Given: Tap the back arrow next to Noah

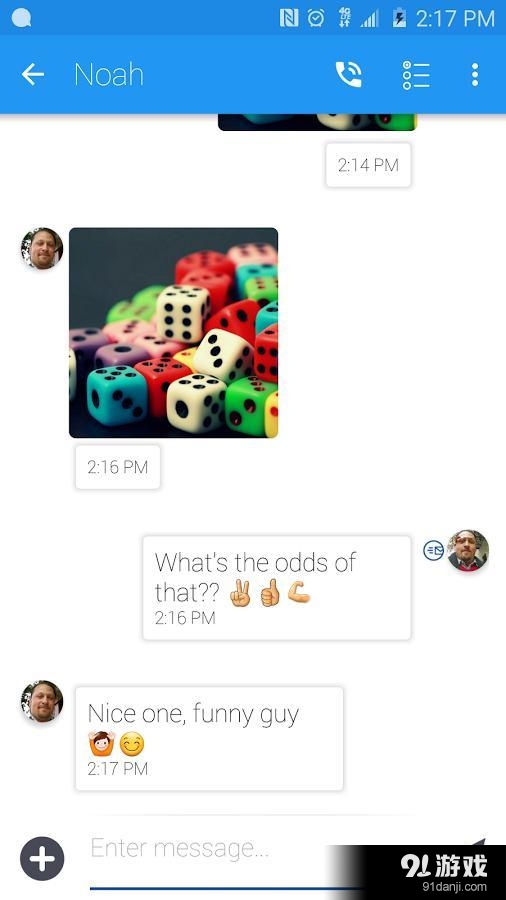Looking at the screenshot, I should (33, 74).
